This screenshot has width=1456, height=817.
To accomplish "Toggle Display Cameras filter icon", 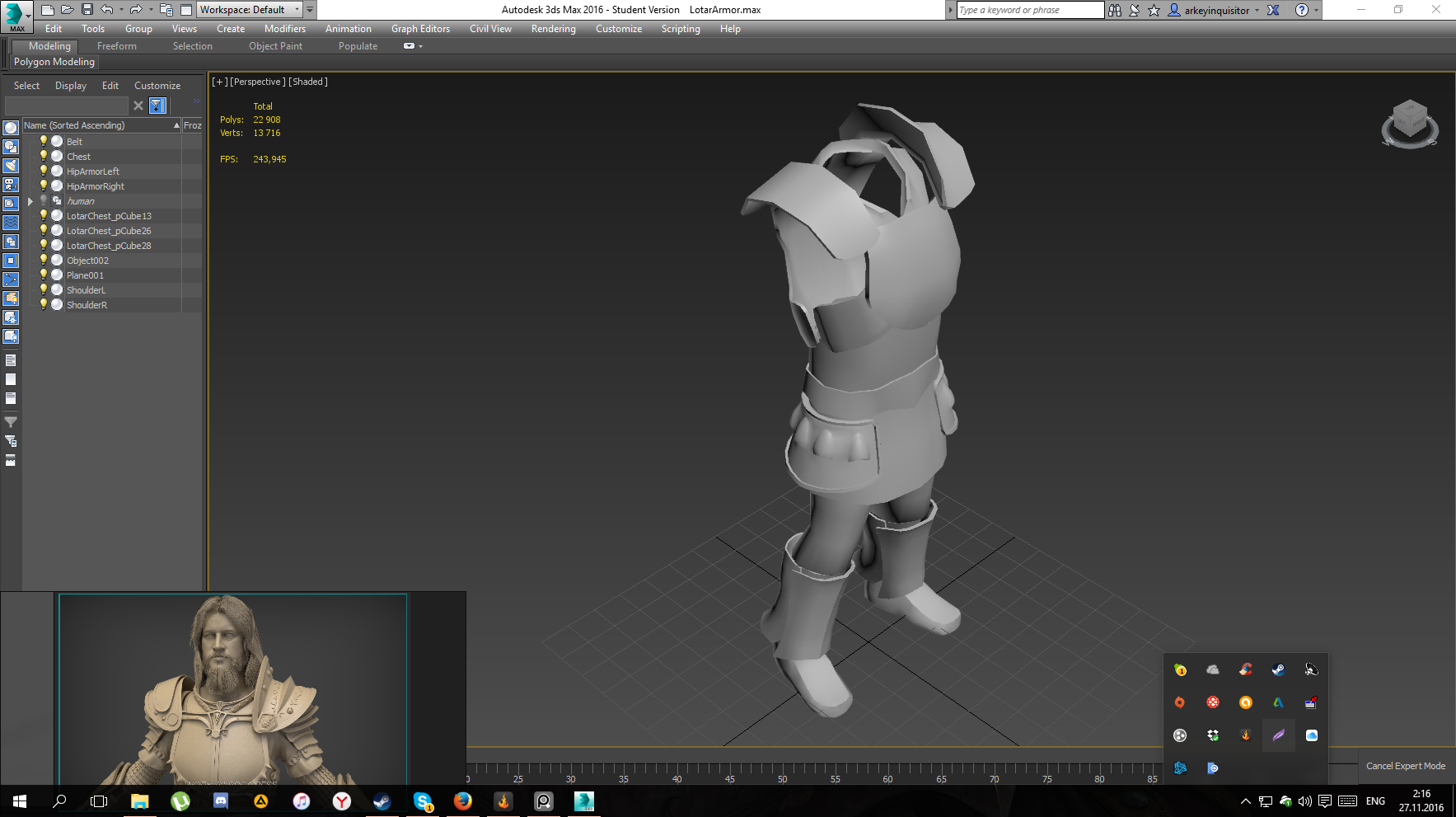I will tap(11, 185).
